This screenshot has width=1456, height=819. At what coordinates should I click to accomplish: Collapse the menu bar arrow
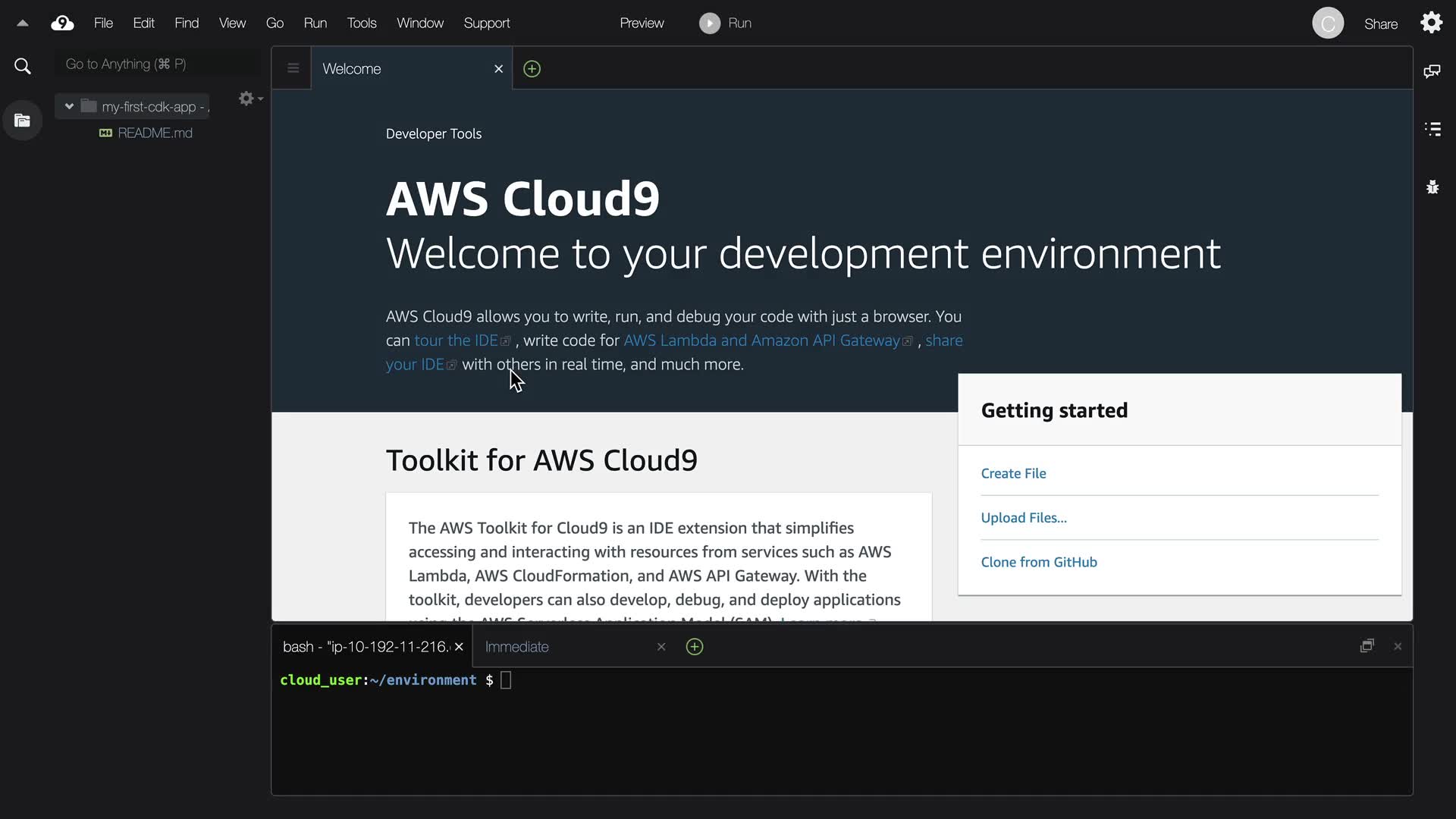coord(23,24)
